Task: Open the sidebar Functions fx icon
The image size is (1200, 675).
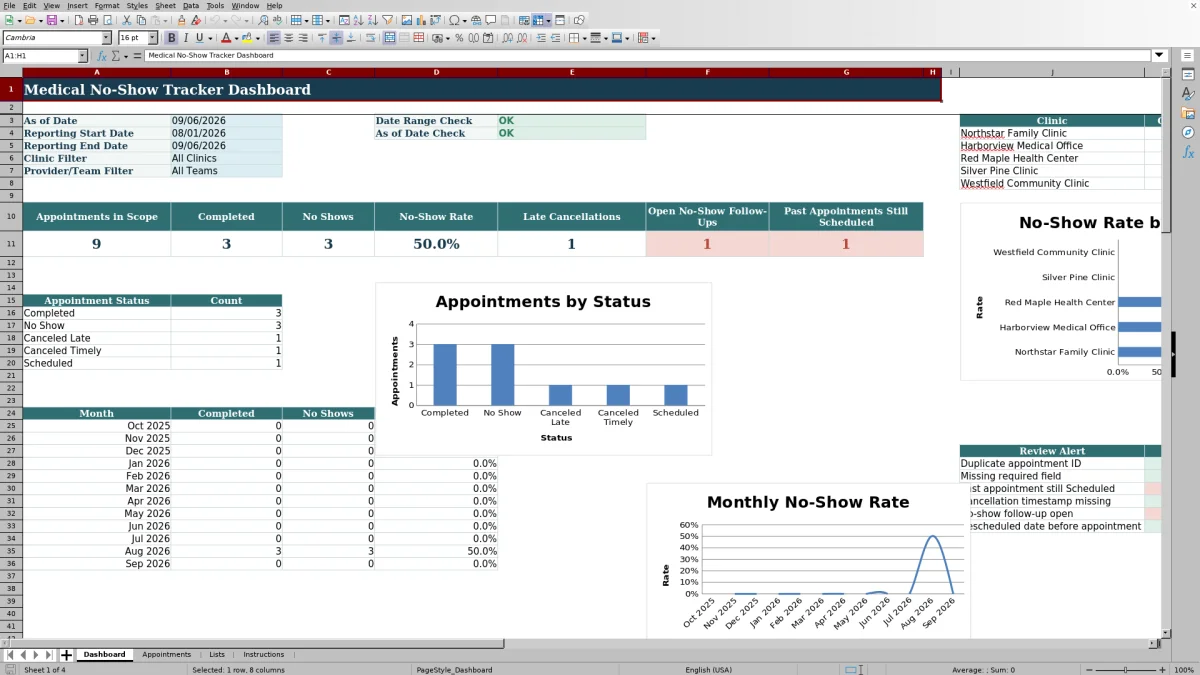Action: [x=1188, y=152]
